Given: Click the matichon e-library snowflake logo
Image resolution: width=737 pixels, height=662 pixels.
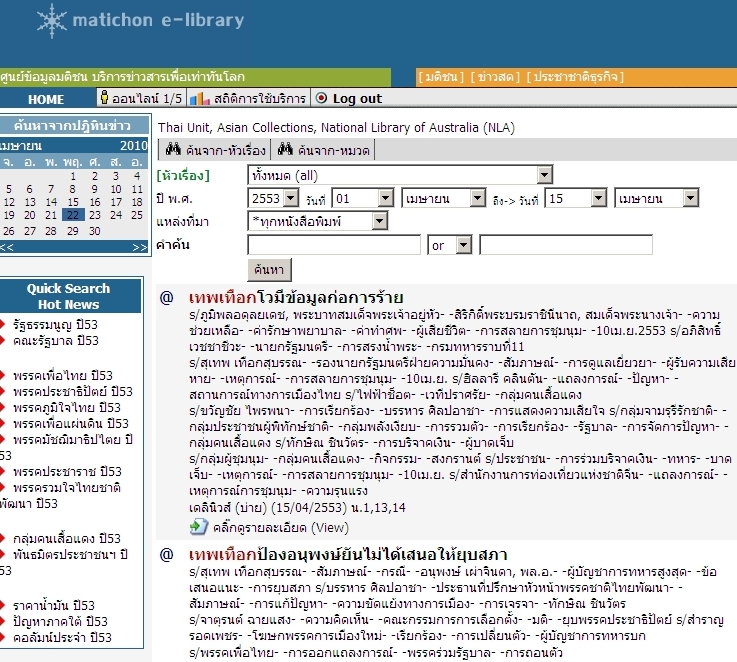Looking at the screenshot, I should coord(49,20).
